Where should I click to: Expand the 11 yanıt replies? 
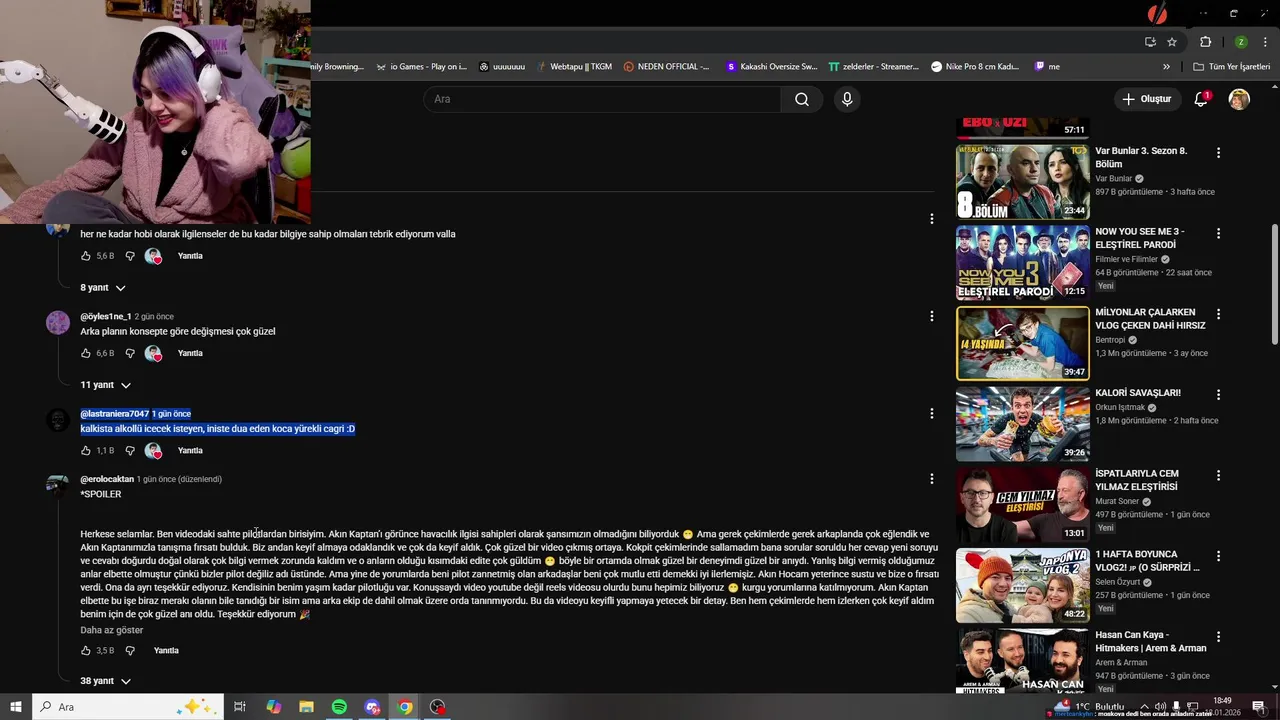[x=106, y=385]
